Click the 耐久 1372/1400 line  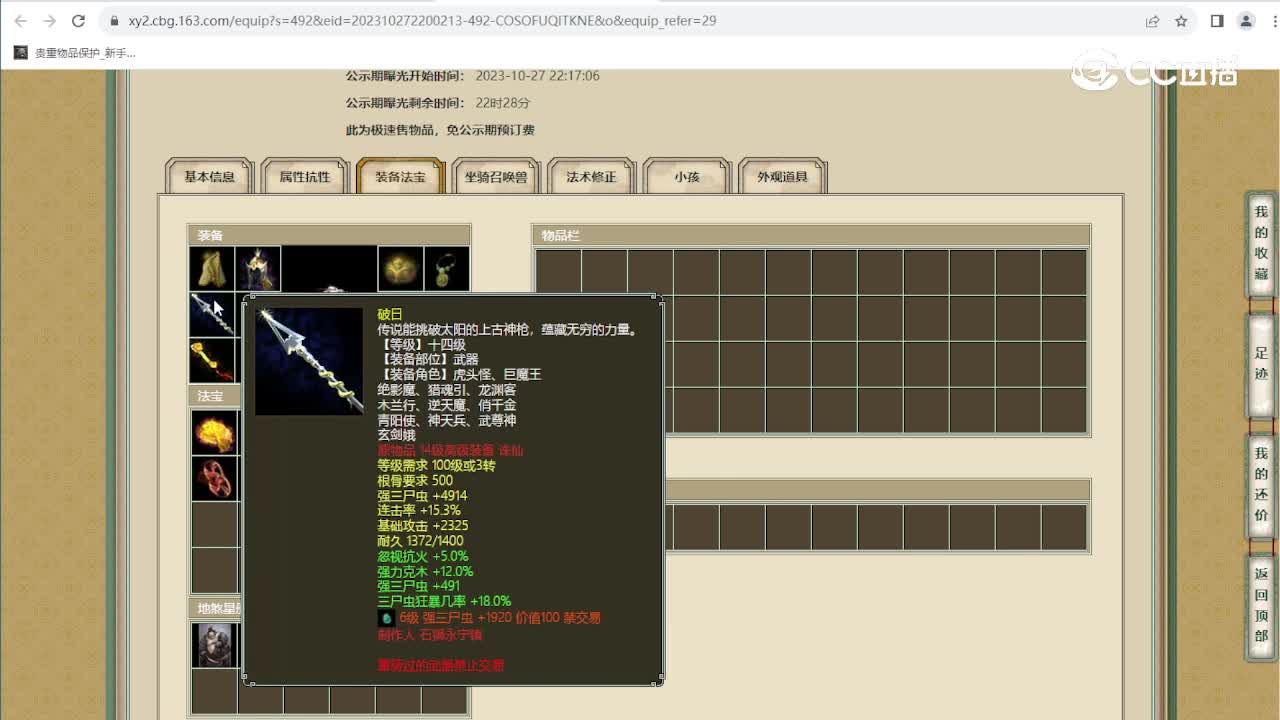point(420,541)
